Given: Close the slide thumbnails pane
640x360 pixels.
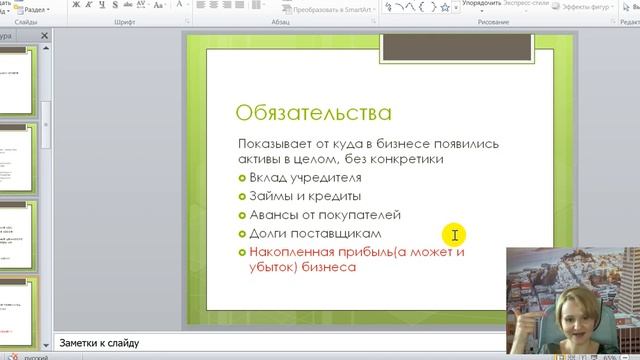Looking at the screenshot, I should 44,36.
